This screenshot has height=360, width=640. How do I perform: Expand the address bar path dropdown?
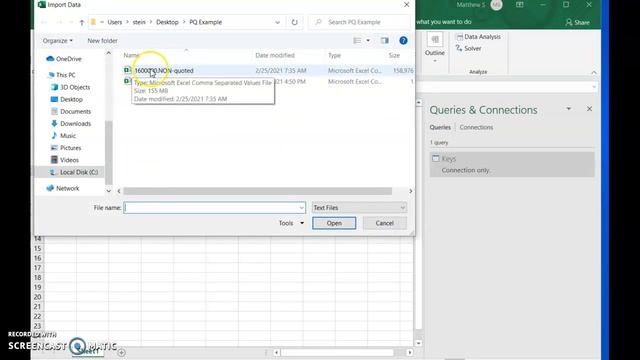(x=278, y=22)
